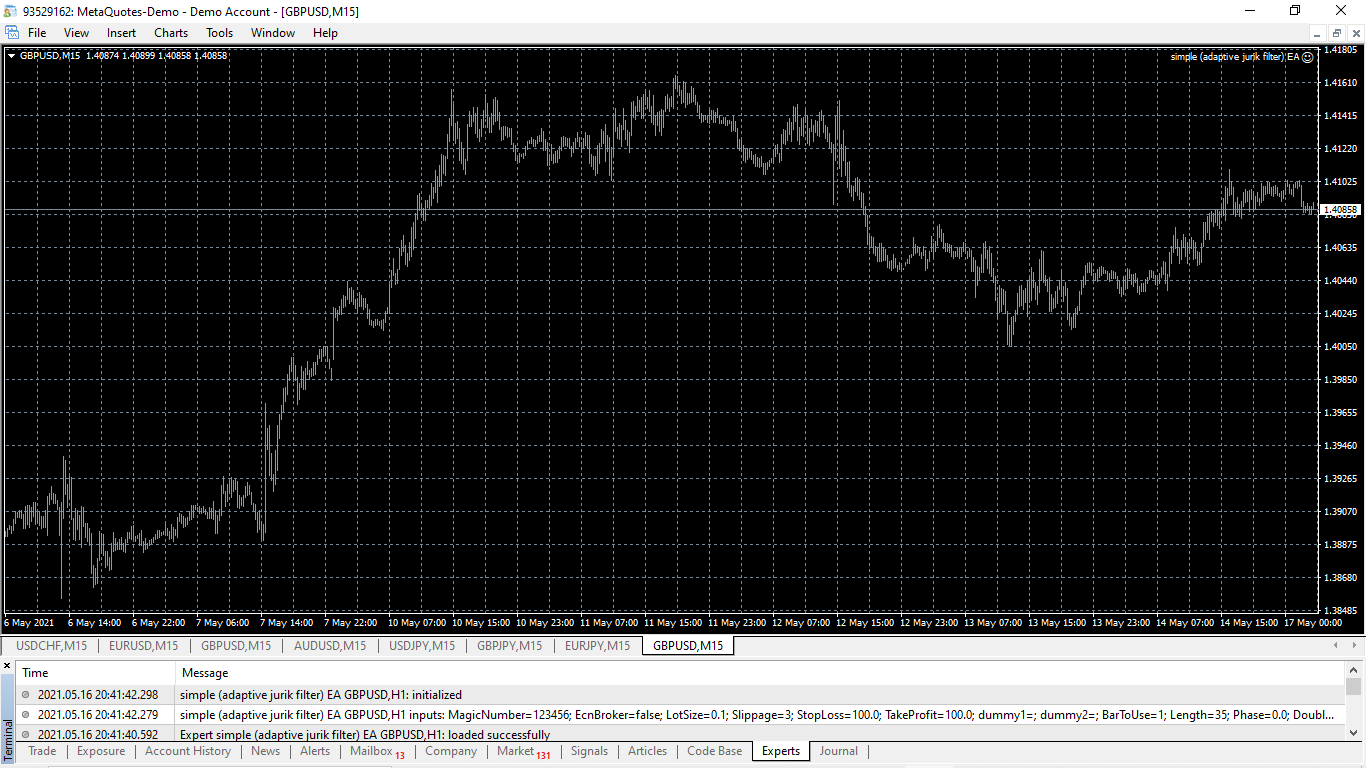Open the Journal tab in Terminal
The image size is (1366, 768).
pos(839,751)
